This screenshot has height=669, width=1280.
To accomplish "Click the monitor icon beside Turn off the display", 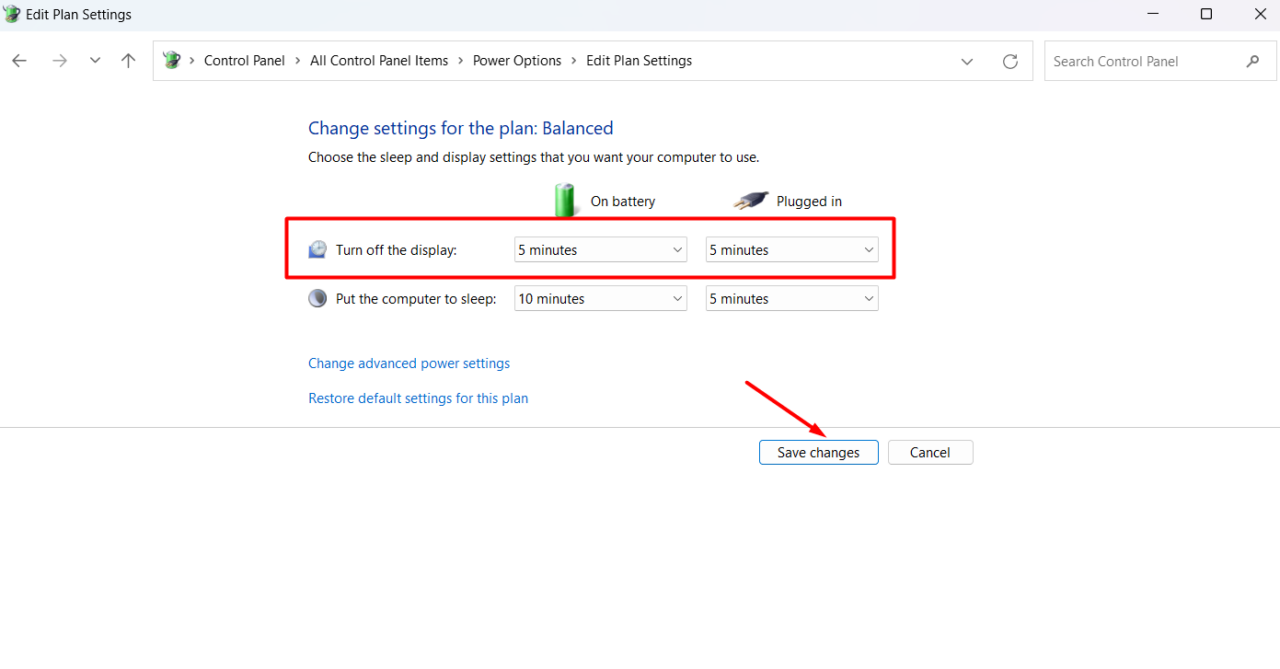I will click(317, 250).
